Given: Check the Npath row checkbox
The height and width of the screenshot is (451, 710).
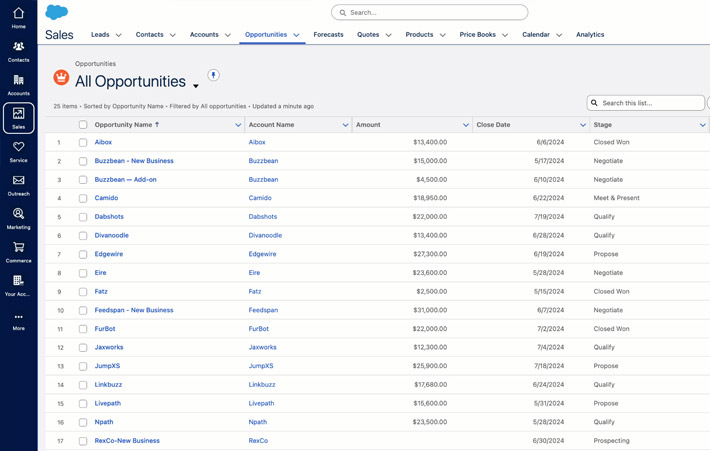Looking at the screenshot, I should click(83, 422).
